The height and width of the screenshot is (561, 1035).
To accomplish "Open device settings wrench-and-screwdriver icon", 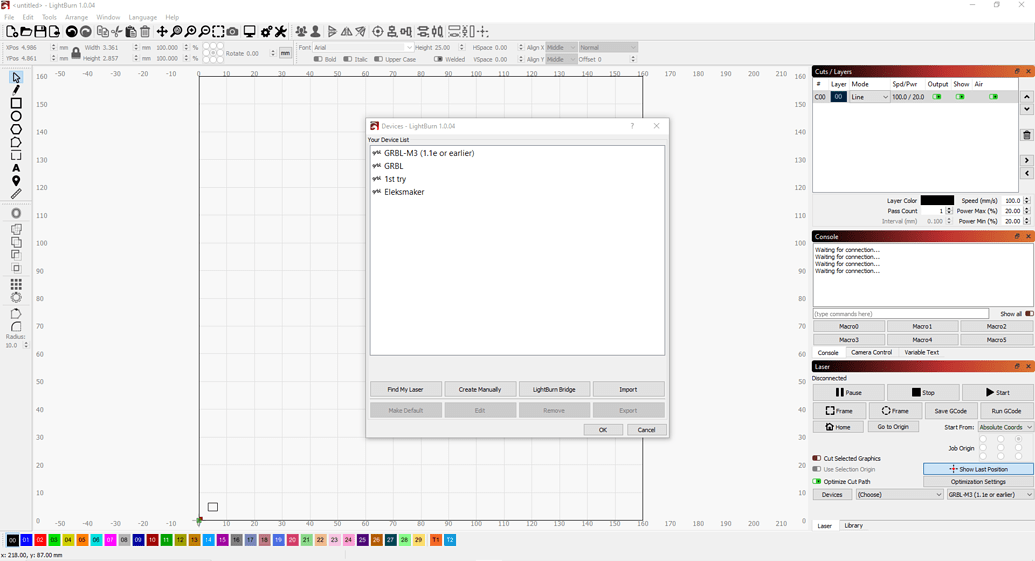I will click(281, 32).
